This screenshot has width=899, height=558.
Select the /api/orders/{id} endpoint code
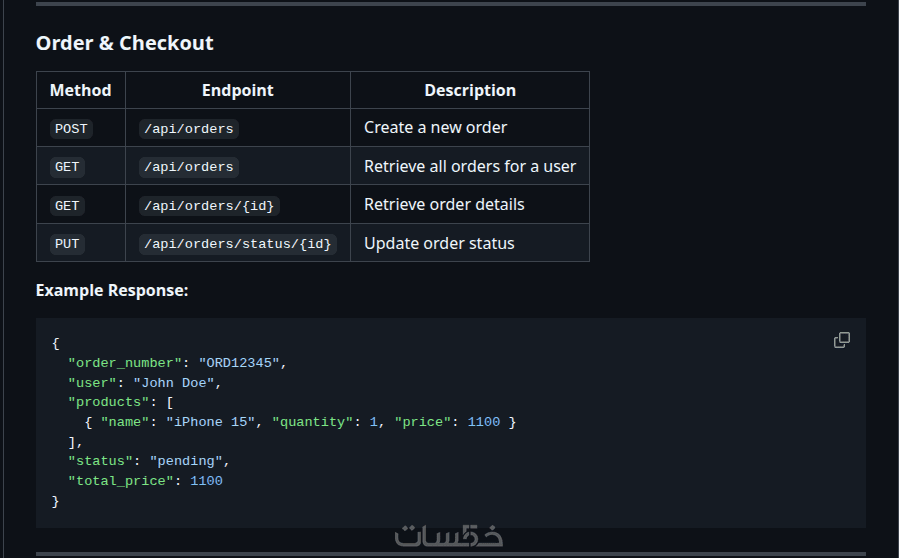pos(208,205)
